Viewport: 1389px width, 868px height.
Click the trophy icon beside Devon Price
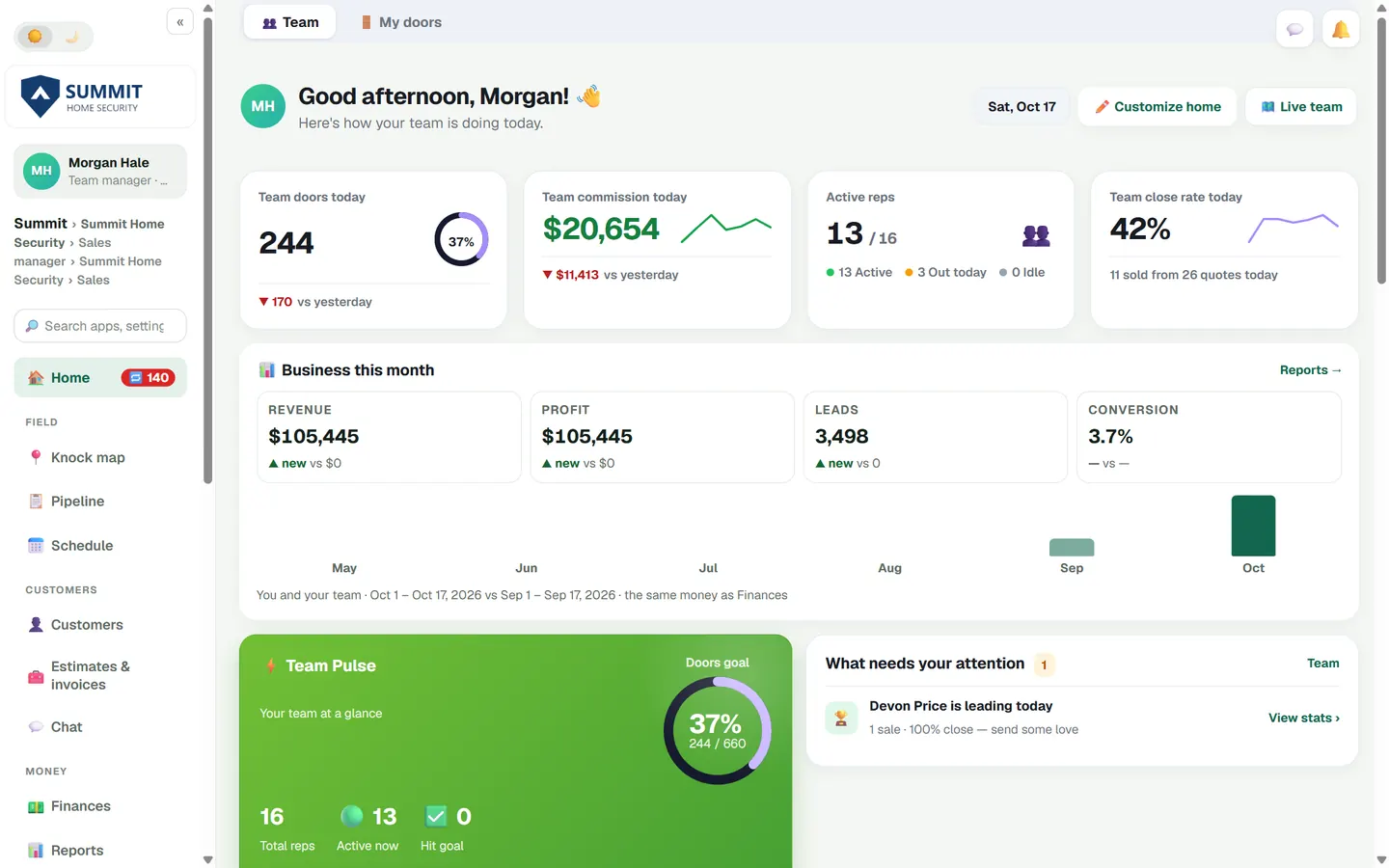point(841,718)
